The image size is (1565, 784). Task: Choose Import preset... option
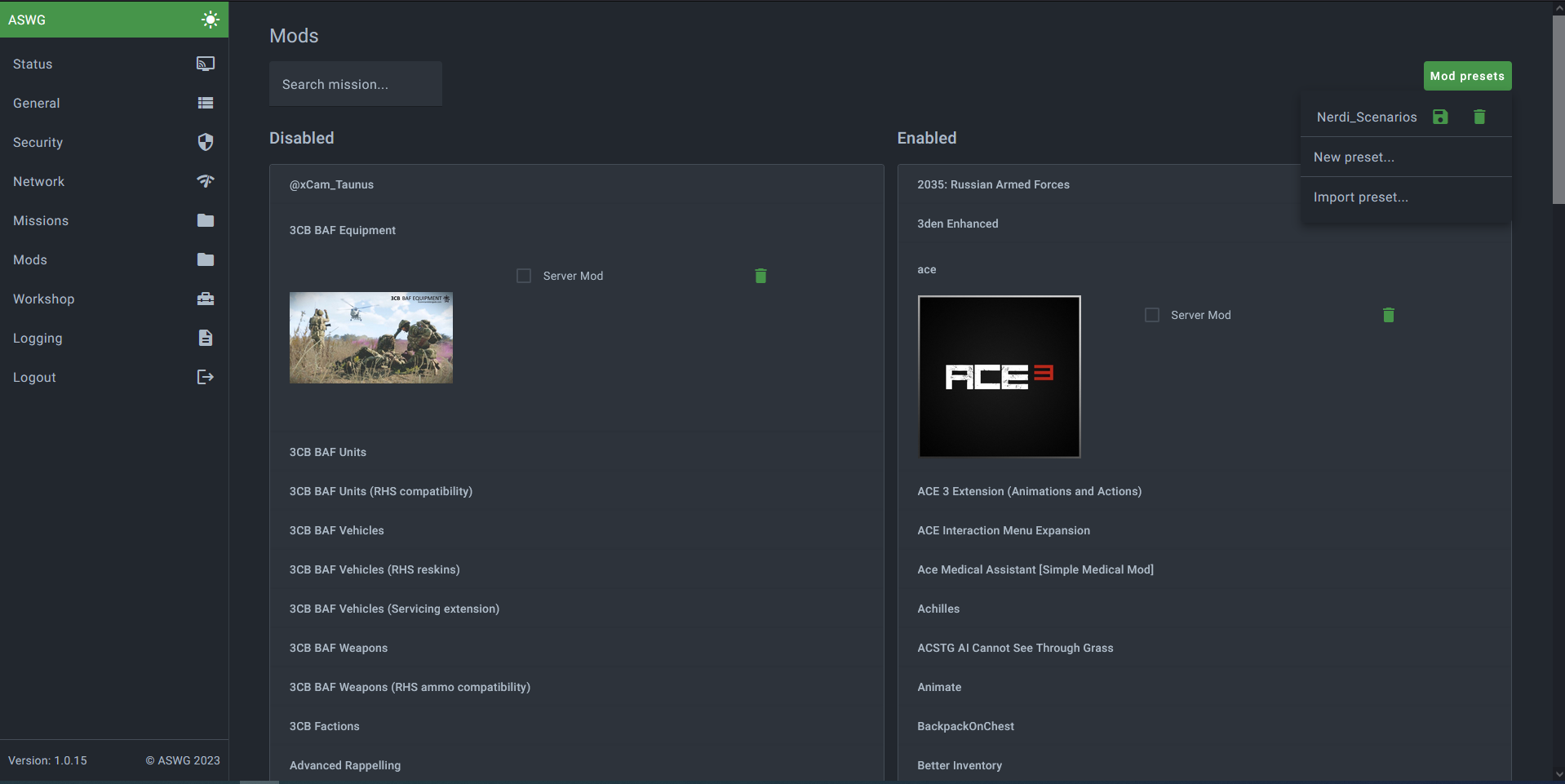pos(1406,197)
